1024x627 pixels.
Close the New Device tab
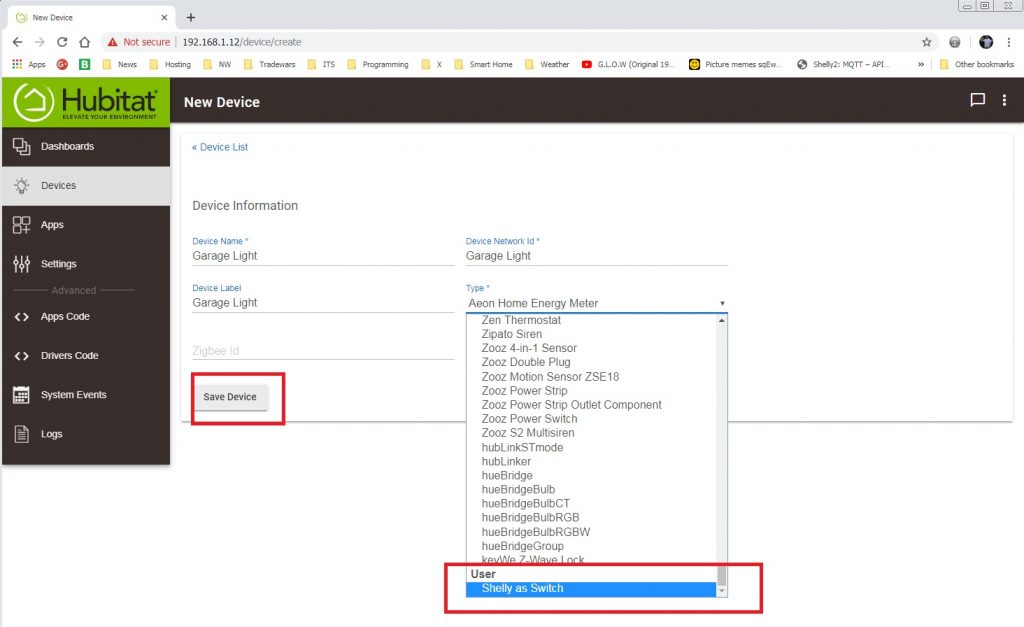[x=164, y=18]
